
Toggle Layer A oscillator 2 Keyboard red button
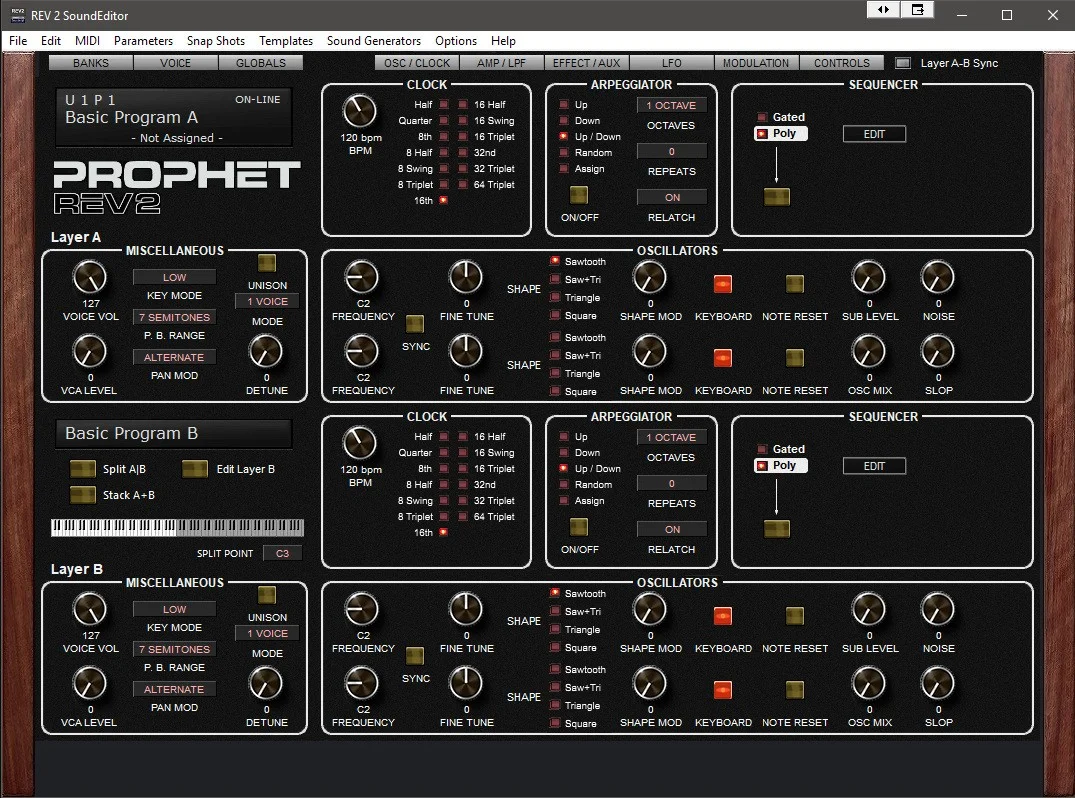(723, 358)
